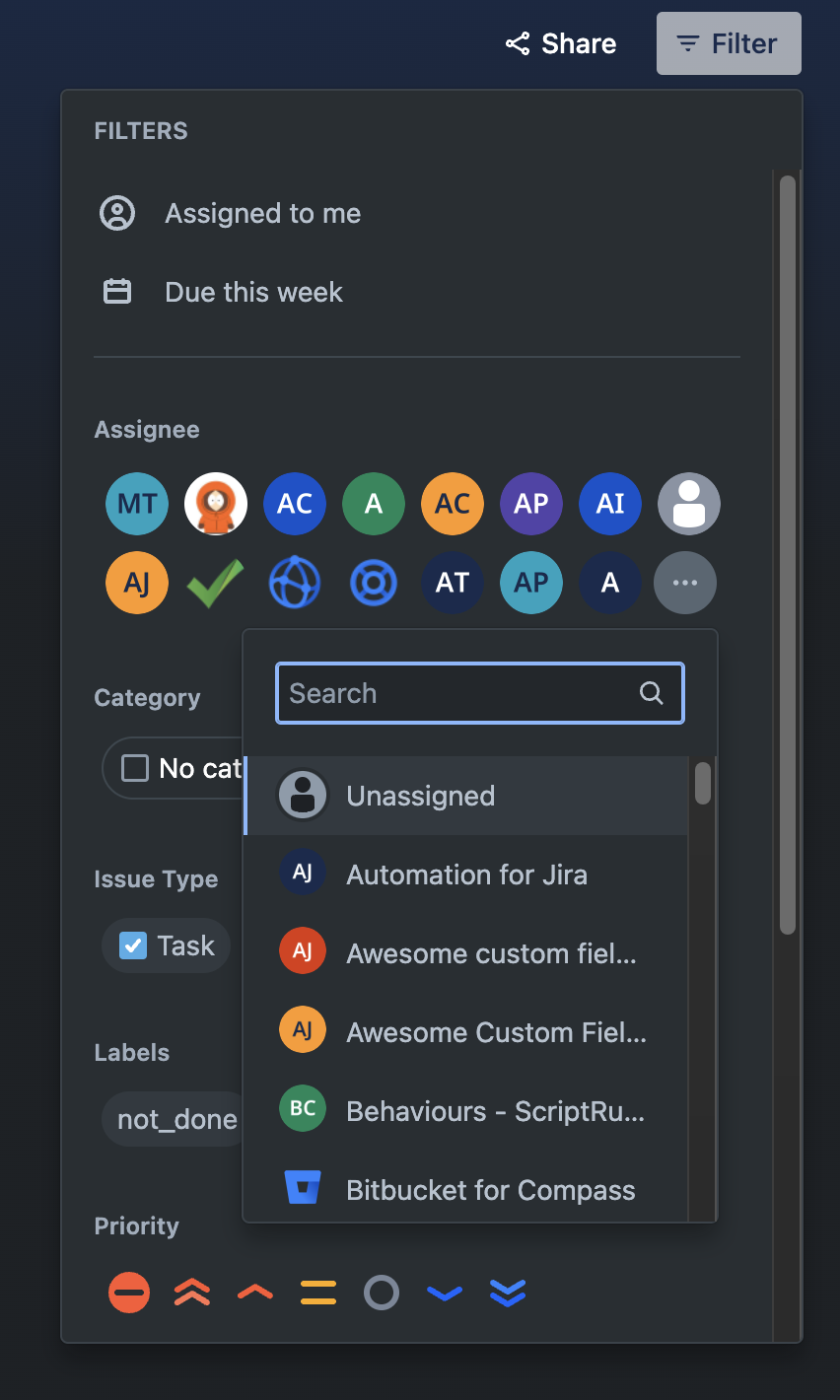This screenshot has height=1400, width=840.
Task: Pick the Bitbucket for Compass list entry
Action: [490, 1190]
